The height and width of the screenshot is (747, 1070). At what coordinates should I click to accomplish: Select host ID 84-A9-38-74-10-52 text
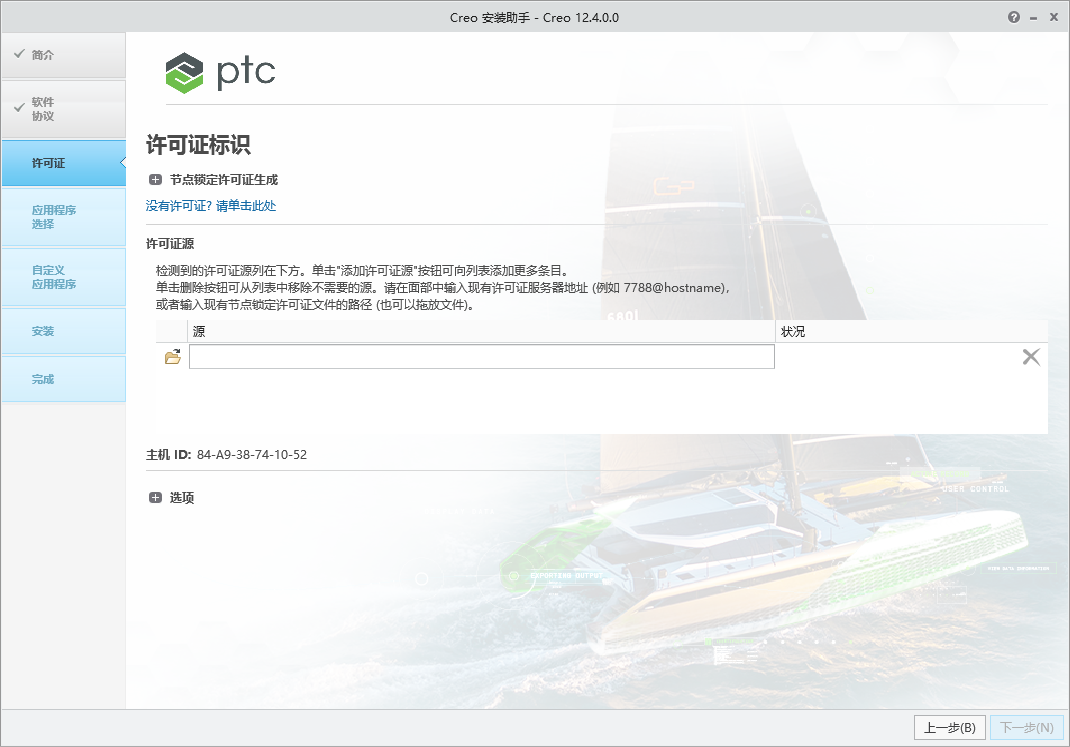point(252,454)
